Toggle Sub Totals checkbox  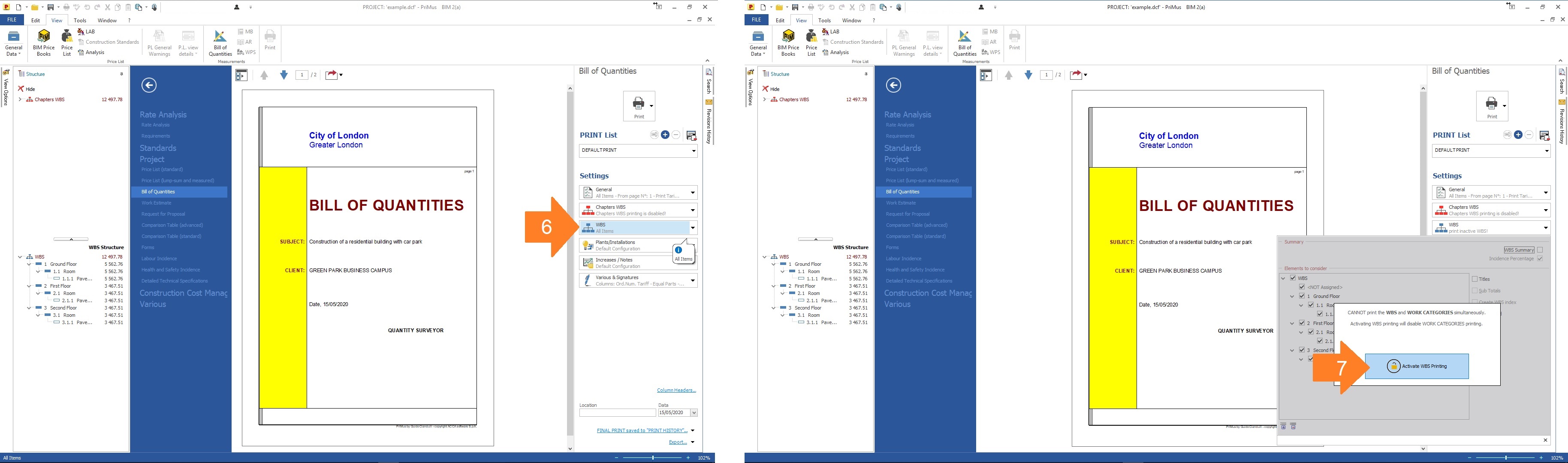[x=1475, y=291]
